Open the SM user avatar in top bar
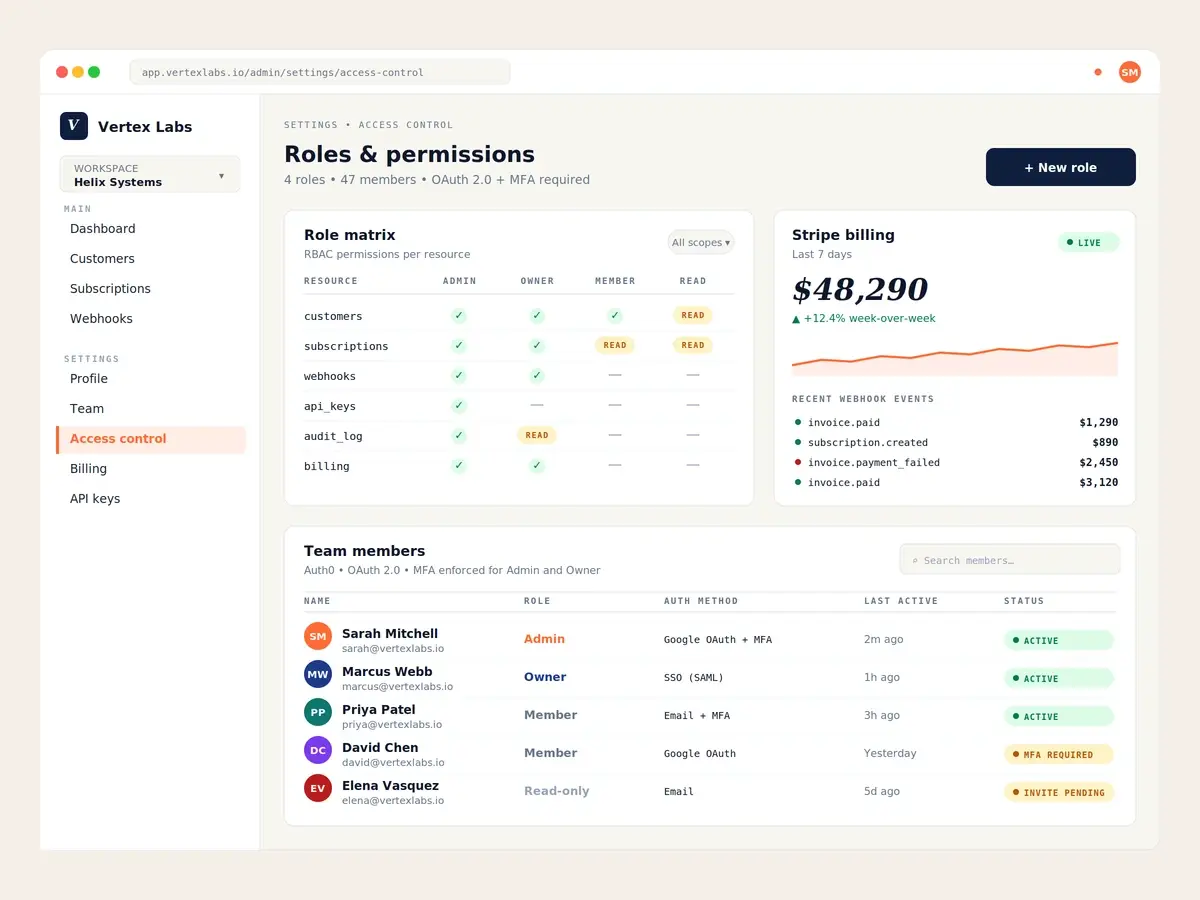Screen dimensions: 1200x900 pos(1129,72)
